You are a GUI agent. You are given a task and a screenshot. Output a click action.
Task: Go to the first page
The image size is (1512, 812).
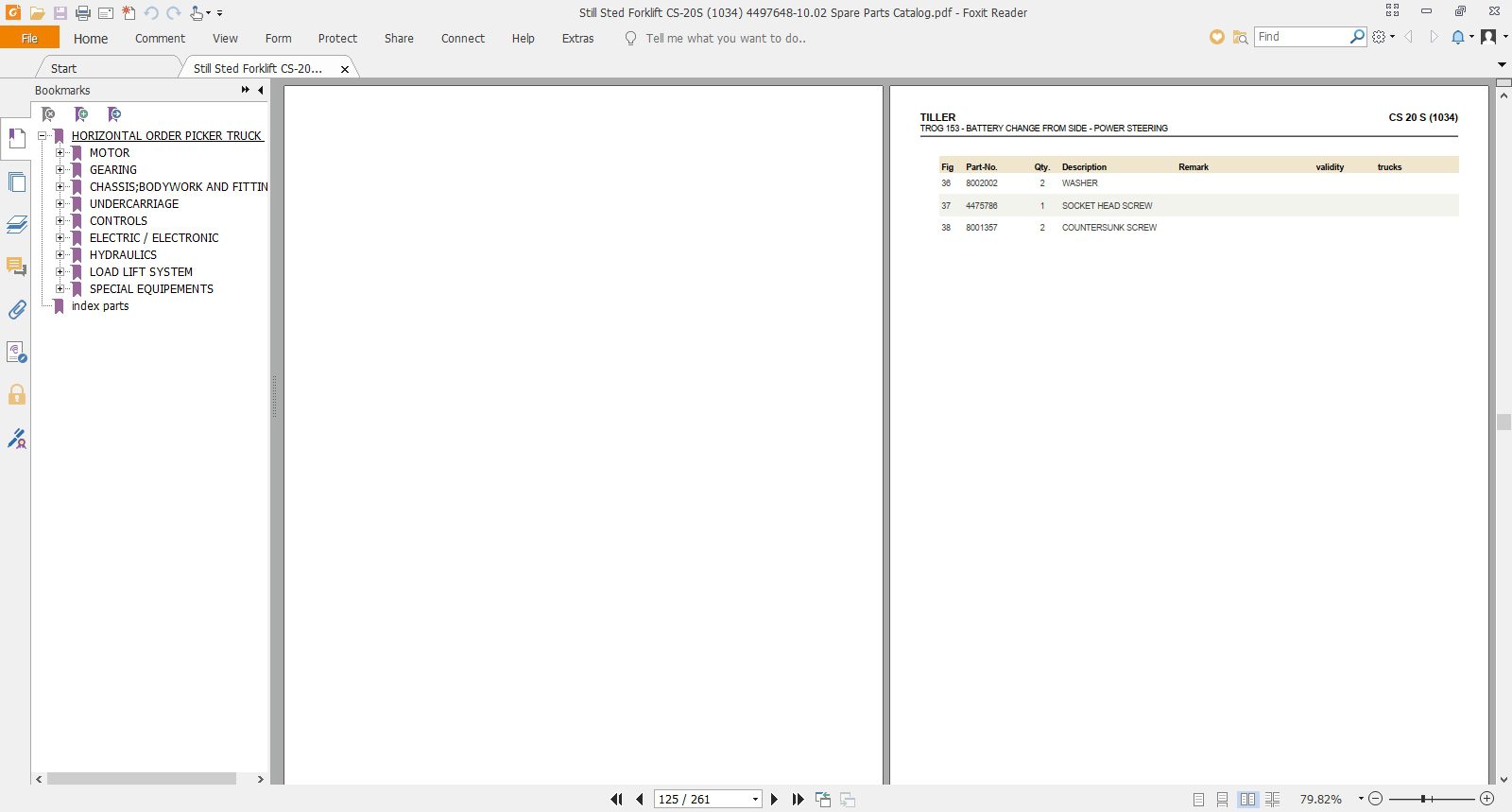(616, 800)
